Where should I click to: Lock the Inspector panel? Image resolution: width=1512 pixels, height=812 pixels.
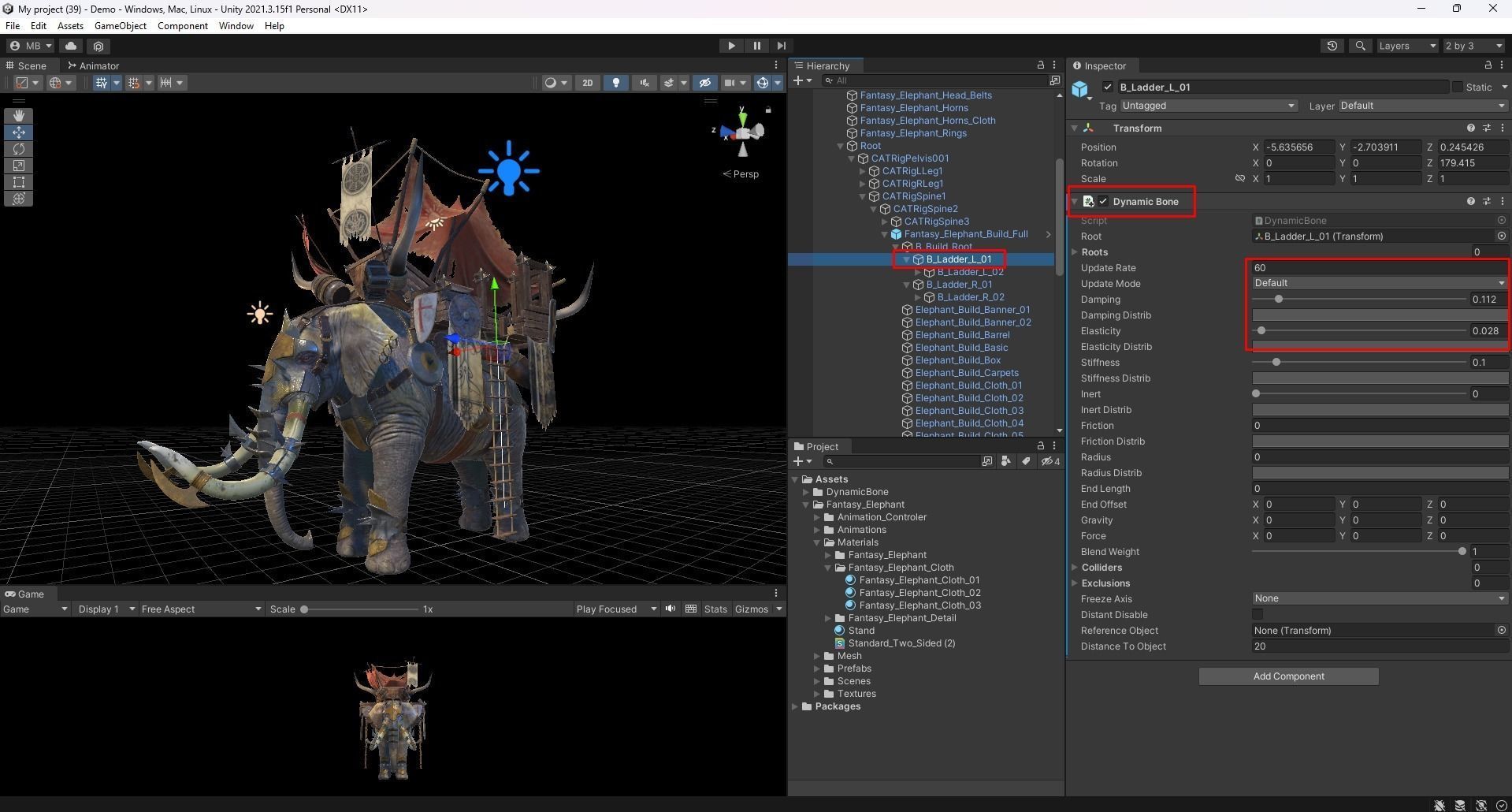pos(1488,65)
